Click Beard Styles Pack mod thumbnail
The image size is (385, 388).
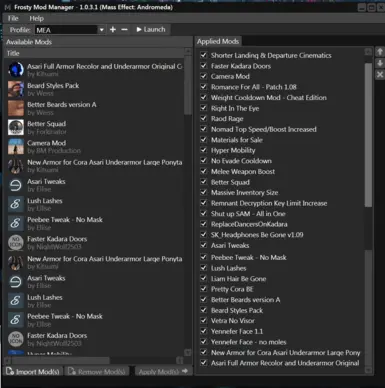(x=16, y=89)
